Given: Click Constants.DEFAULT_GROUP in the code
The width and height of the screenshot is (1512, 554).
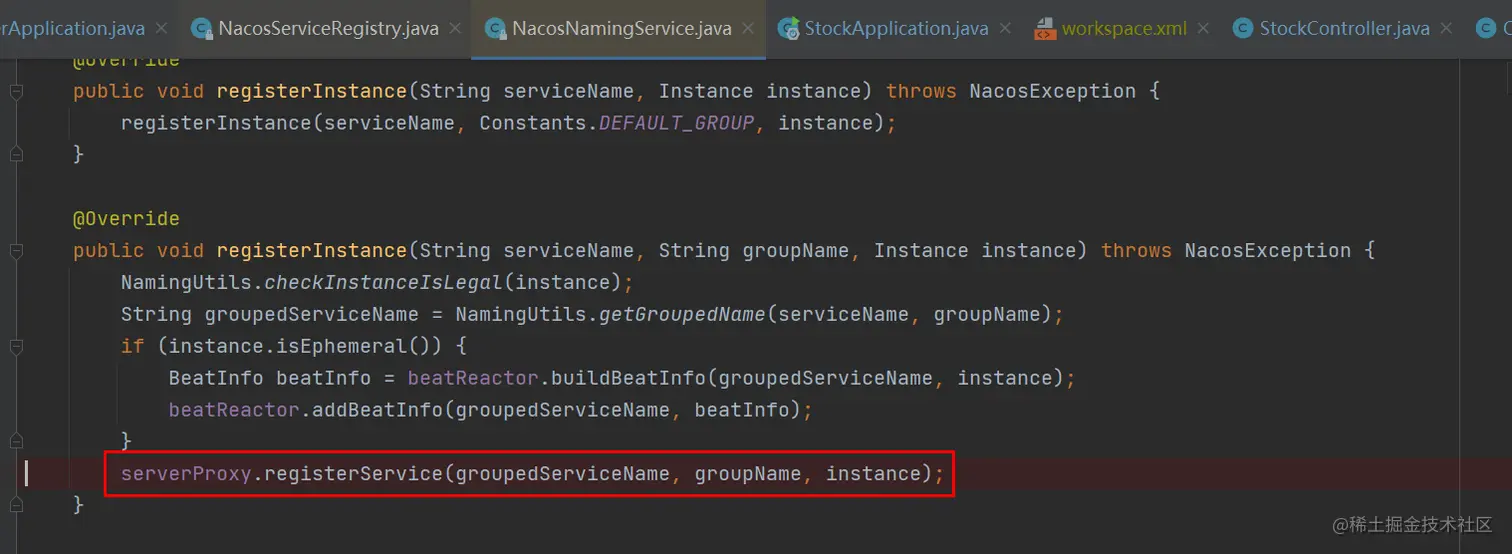Looking at the screenshot, I should [x=617, y=123].
